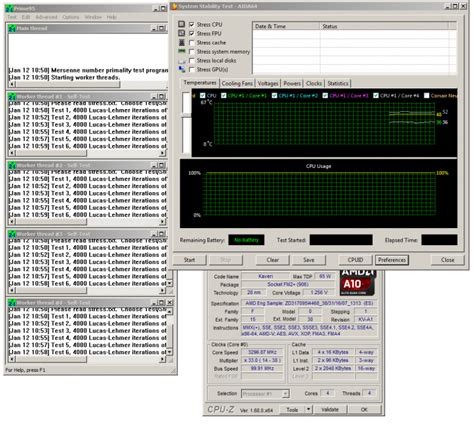
Task: Click the Worker thread #1 window icon
Action: point(12,97)
